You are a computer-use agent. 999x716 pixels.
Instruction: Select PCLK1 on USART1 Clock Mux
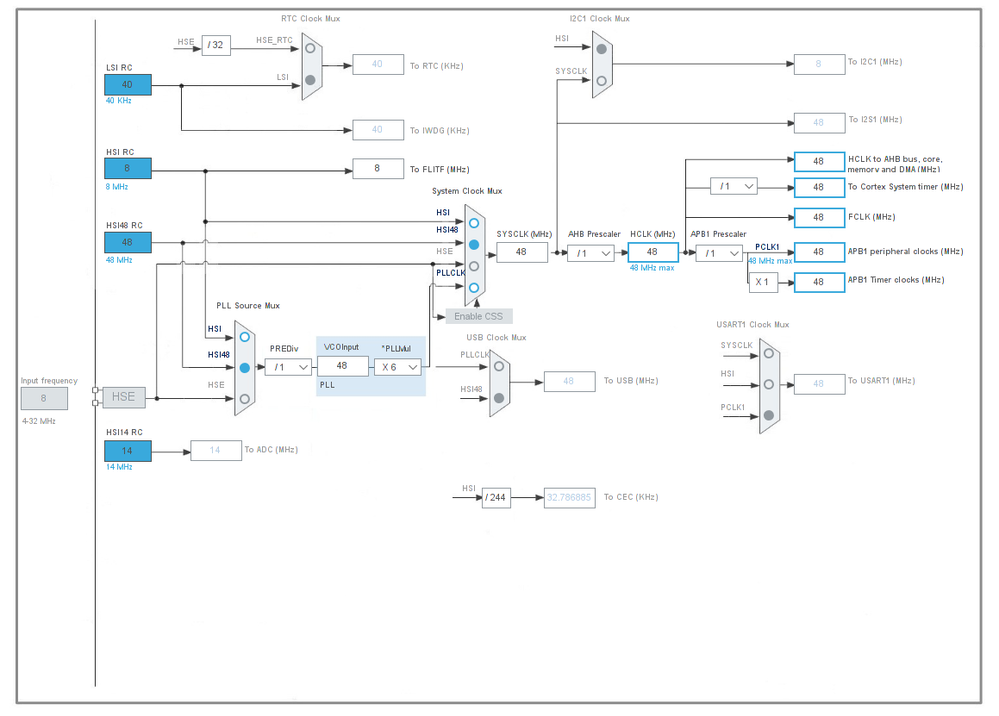pyautogui.click(x=769, y=415)
